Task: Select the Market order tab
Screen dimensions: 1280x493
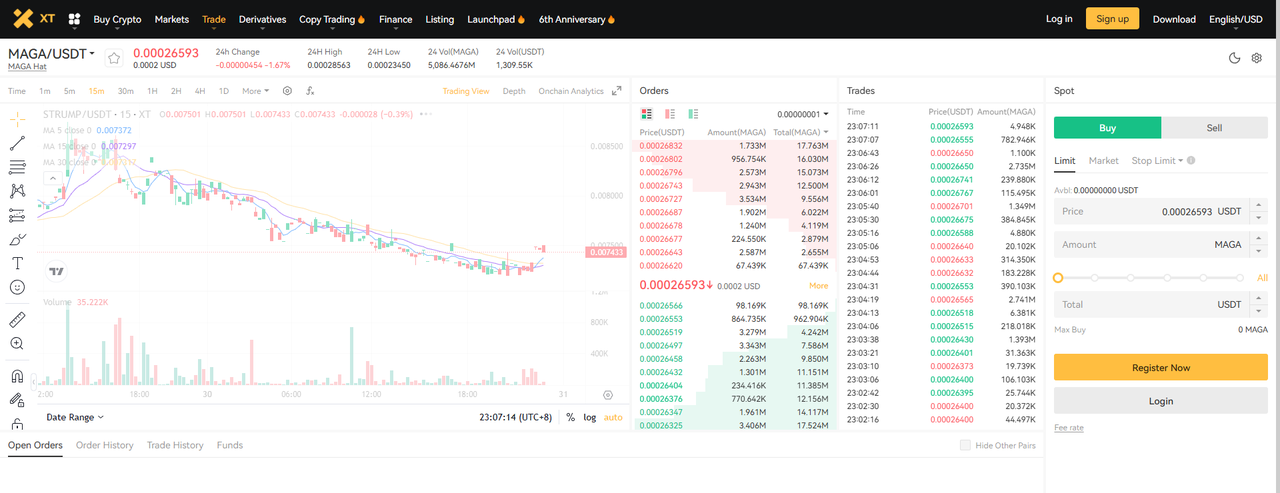Action: (x=1103, y=160)
